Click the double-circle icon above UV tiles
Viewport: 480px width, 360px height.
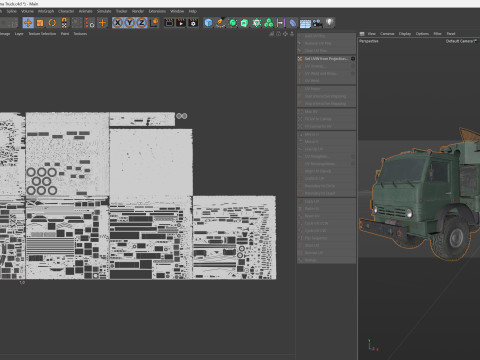(182, 116)
